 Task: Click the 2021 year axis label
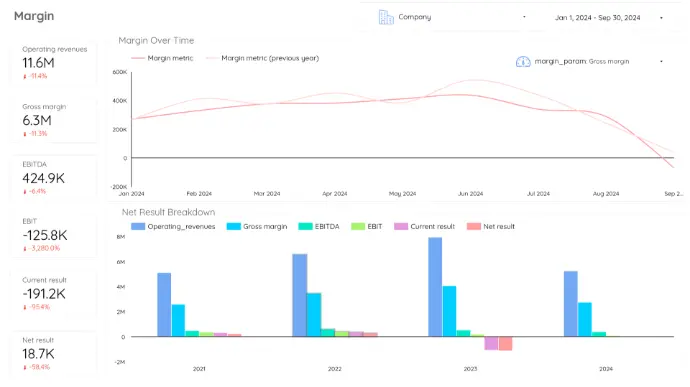point(199,369)
